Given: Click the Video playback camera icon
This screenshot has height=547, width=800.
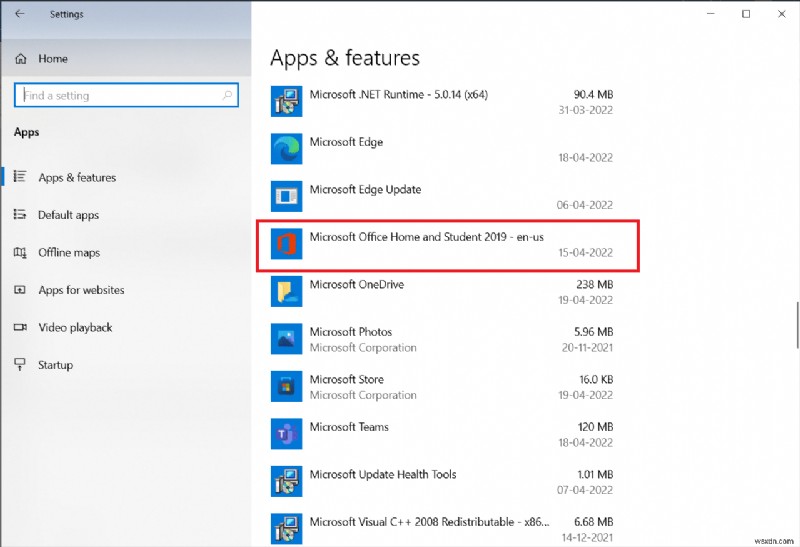Looking at the screenshot, I should (x=20, y=327).
